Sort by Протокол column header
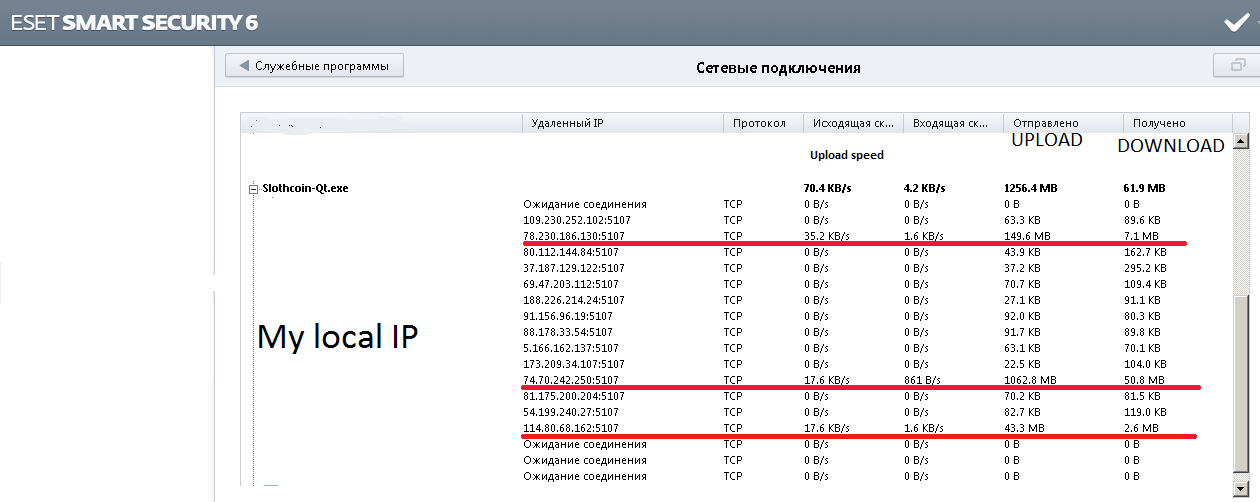 point(763,123)
